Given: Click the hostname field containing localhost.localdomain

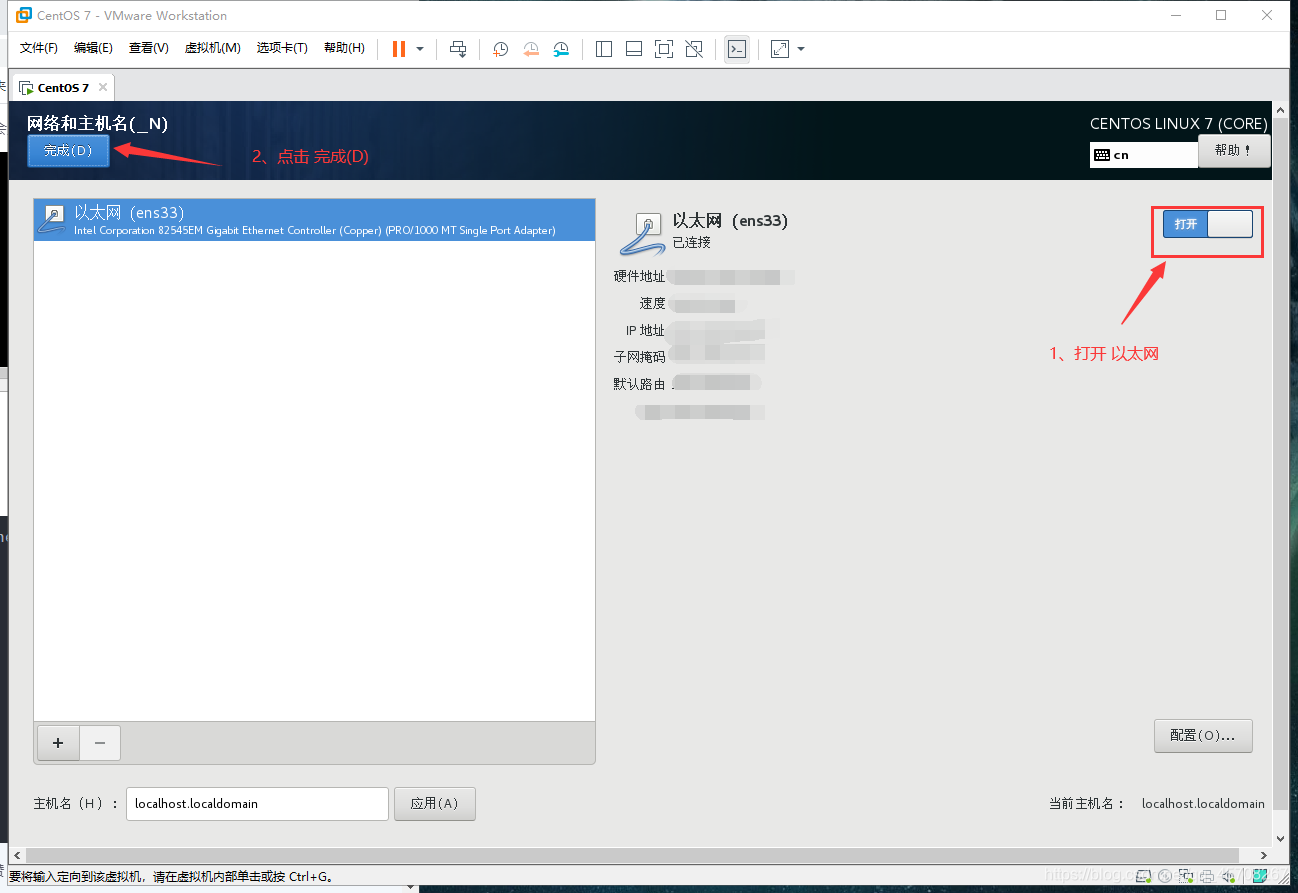Looking at the screenshot, I should click(257, 803).
